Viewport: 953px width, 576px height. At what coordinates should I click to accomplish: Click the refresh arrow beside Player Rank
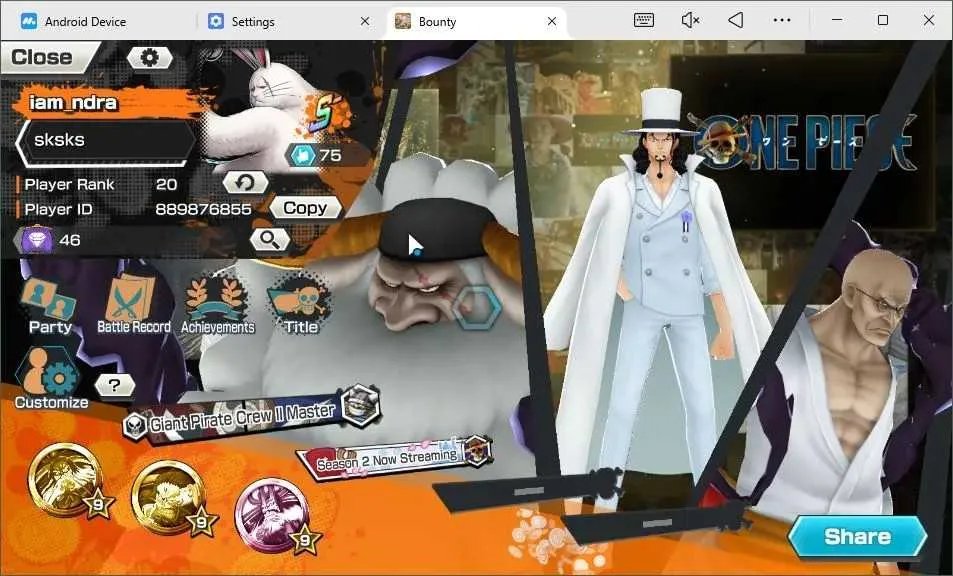(245, 182)
